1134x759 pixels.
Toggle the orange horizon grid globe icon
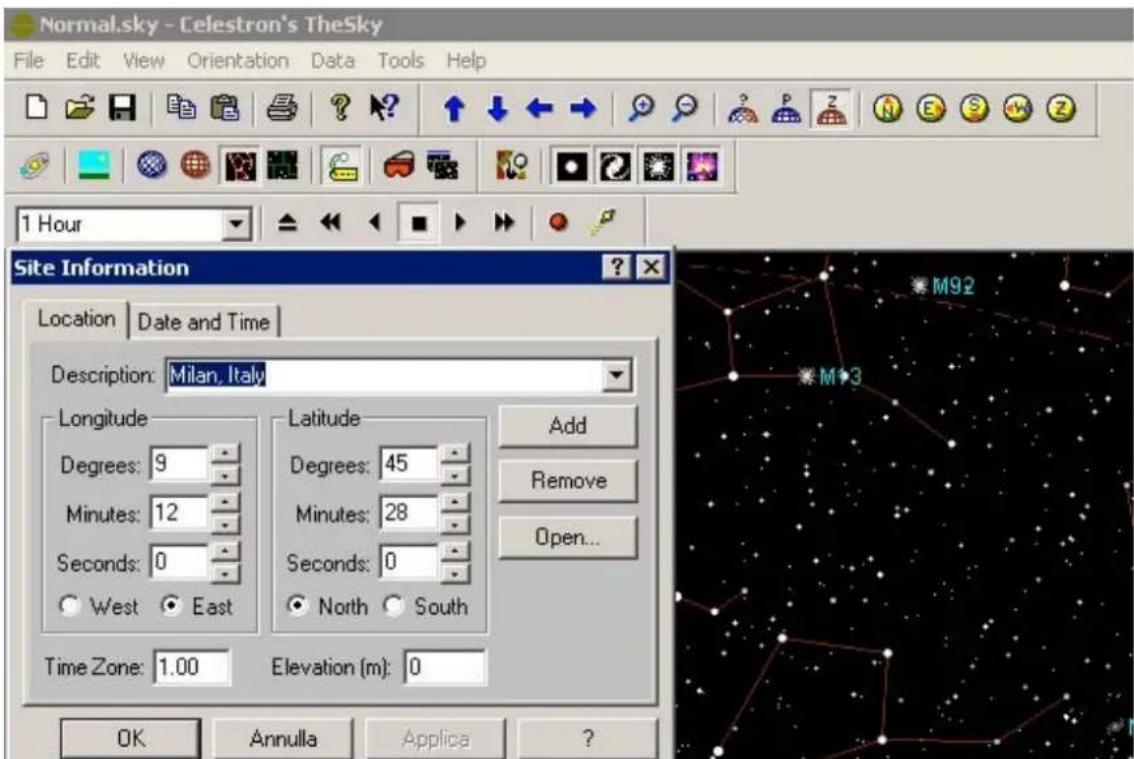click(x=195, y=166)
